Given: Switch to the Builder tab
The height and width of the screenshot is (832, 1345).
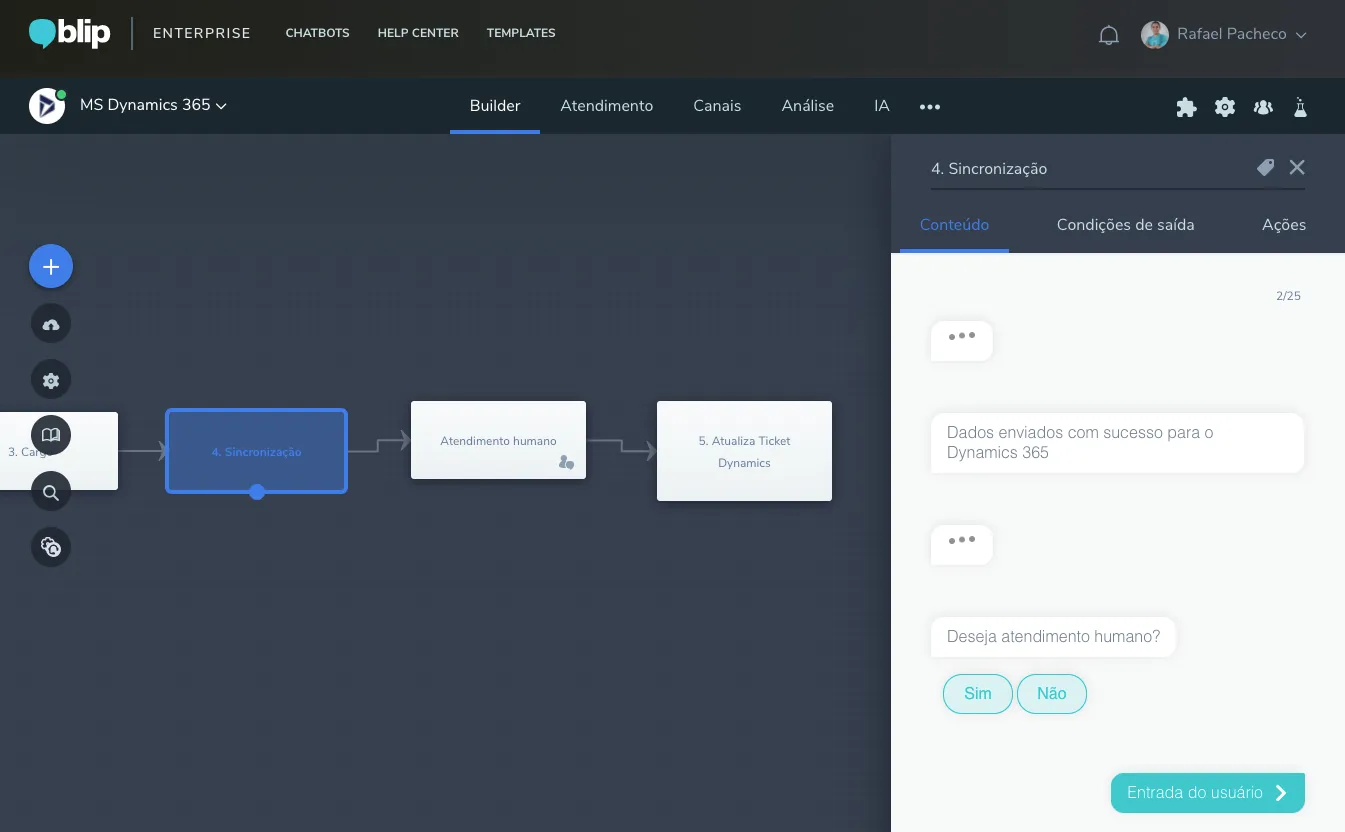Looking at the screenshot, I should tap(495, 106).
